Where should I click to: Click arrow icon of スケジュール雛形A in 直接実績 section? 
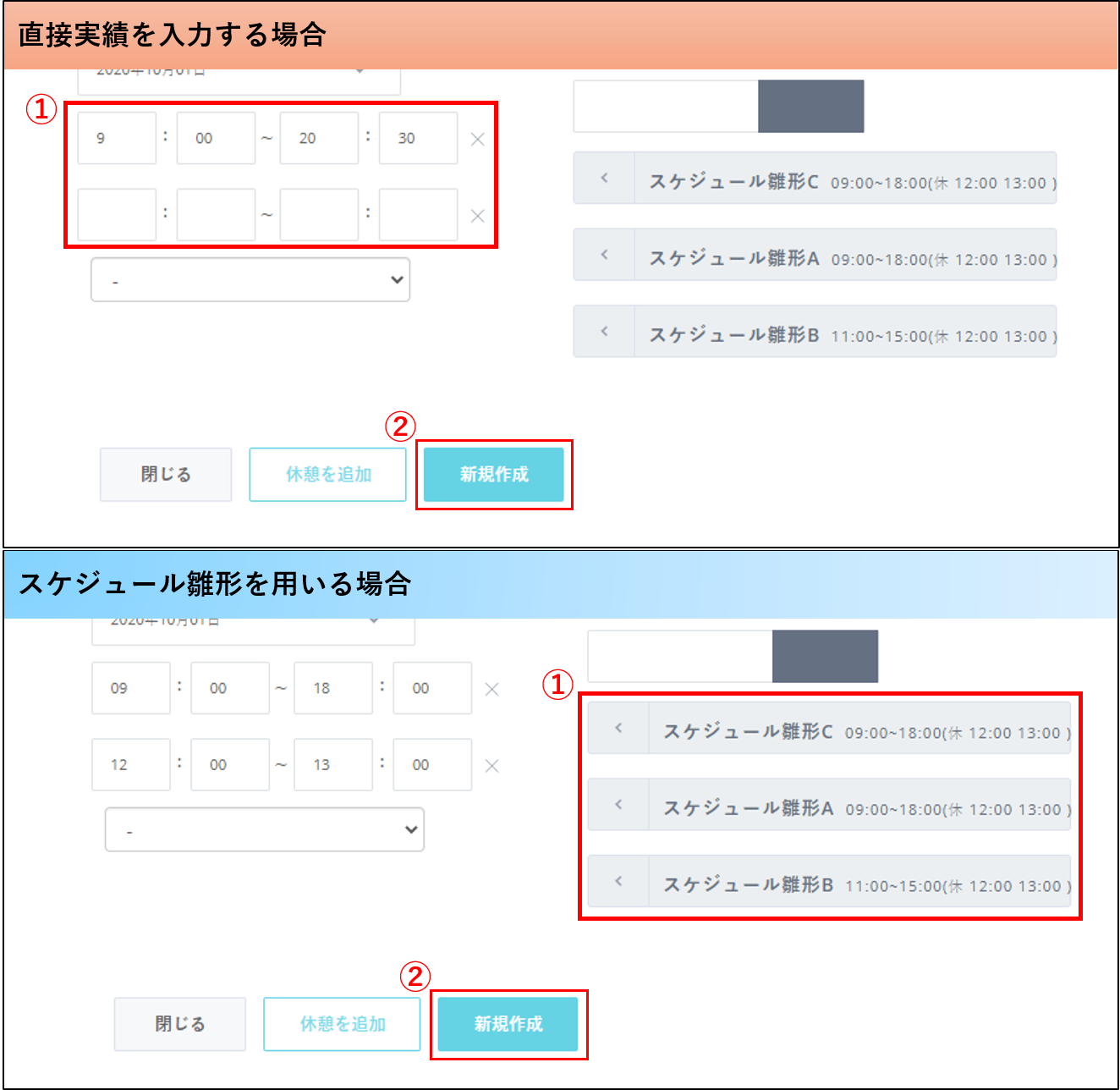pos(604,255)
